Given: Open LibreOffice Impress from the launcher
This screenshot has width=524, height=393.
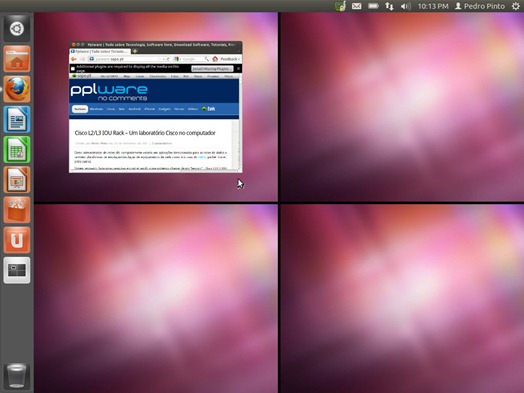Looking at the screenshot, I should [17, 180].
